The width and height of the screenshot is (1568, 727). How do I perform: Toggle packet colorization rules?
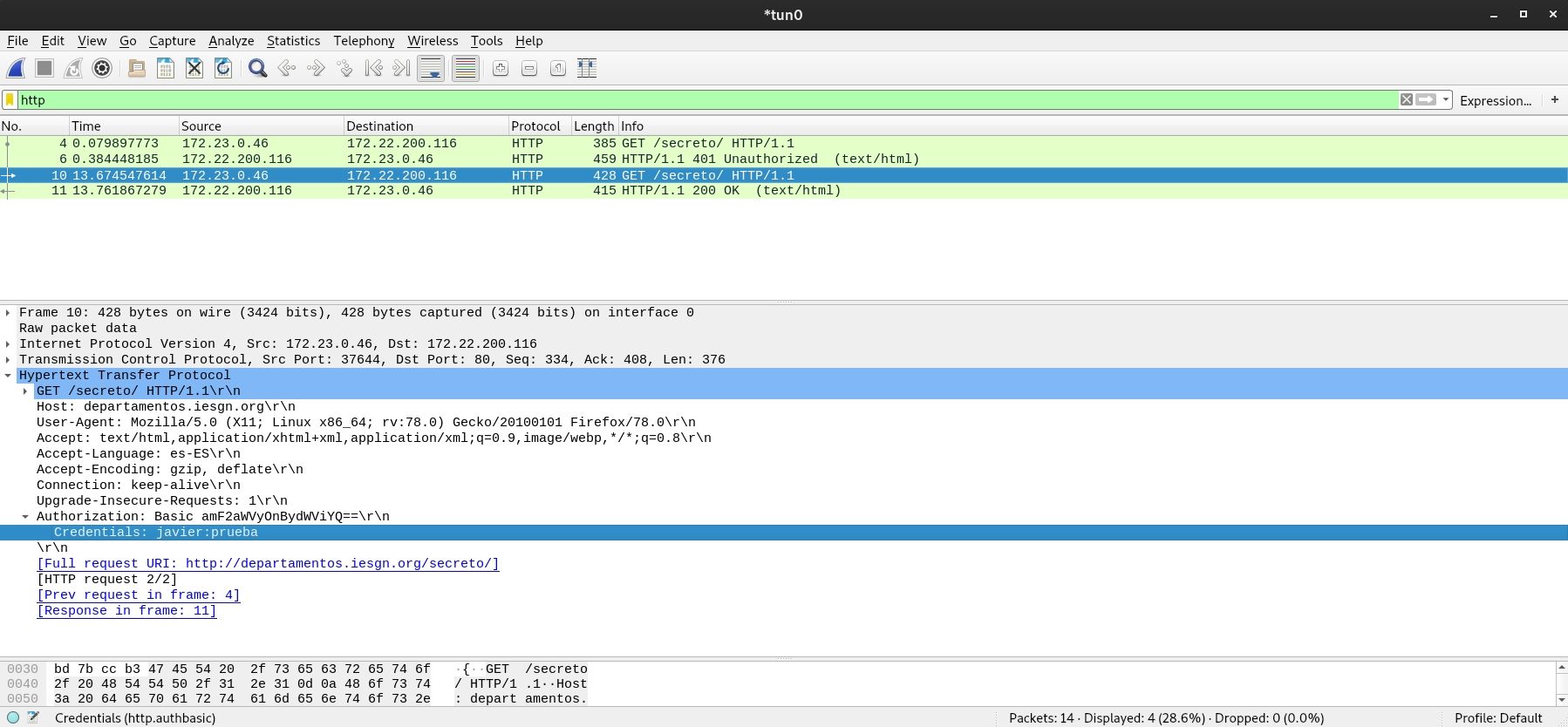466,68
